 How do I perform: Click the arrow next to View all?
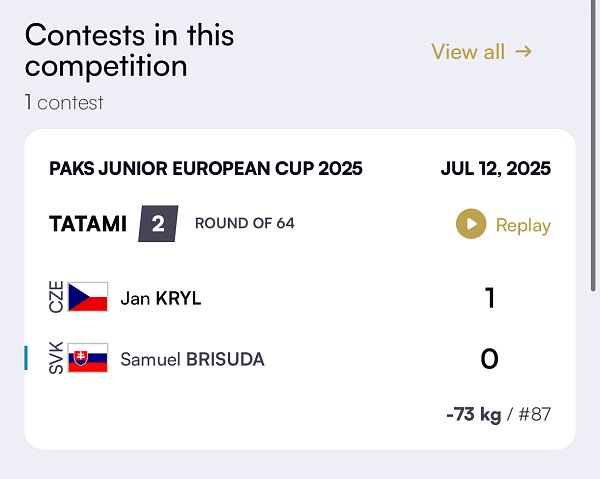(x=523, y=51)
